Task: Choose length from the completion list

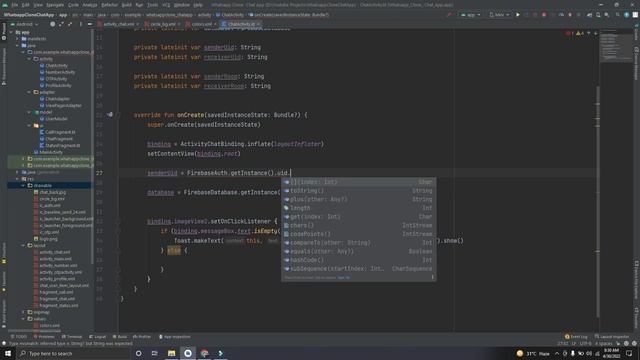Action: point(358,208)
